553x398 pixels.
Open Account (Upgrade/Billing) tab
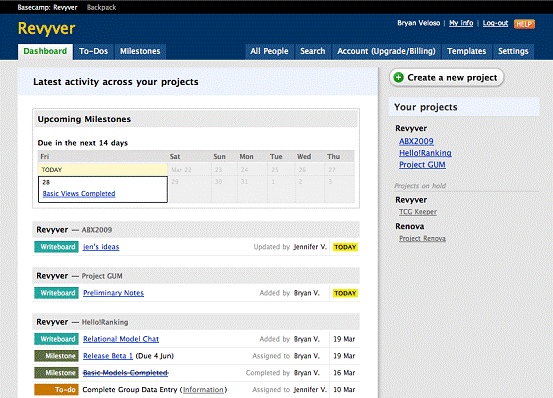tap(386, 51)
